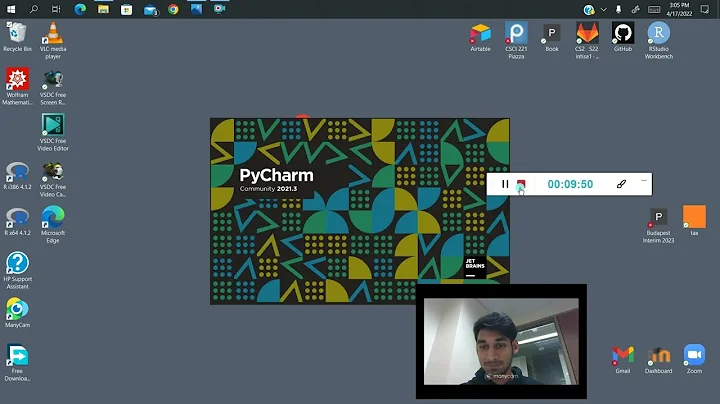Click the ManyCam webcam preview window
The height and width of the screenshot is (404, 720).
tap(501, 340)
